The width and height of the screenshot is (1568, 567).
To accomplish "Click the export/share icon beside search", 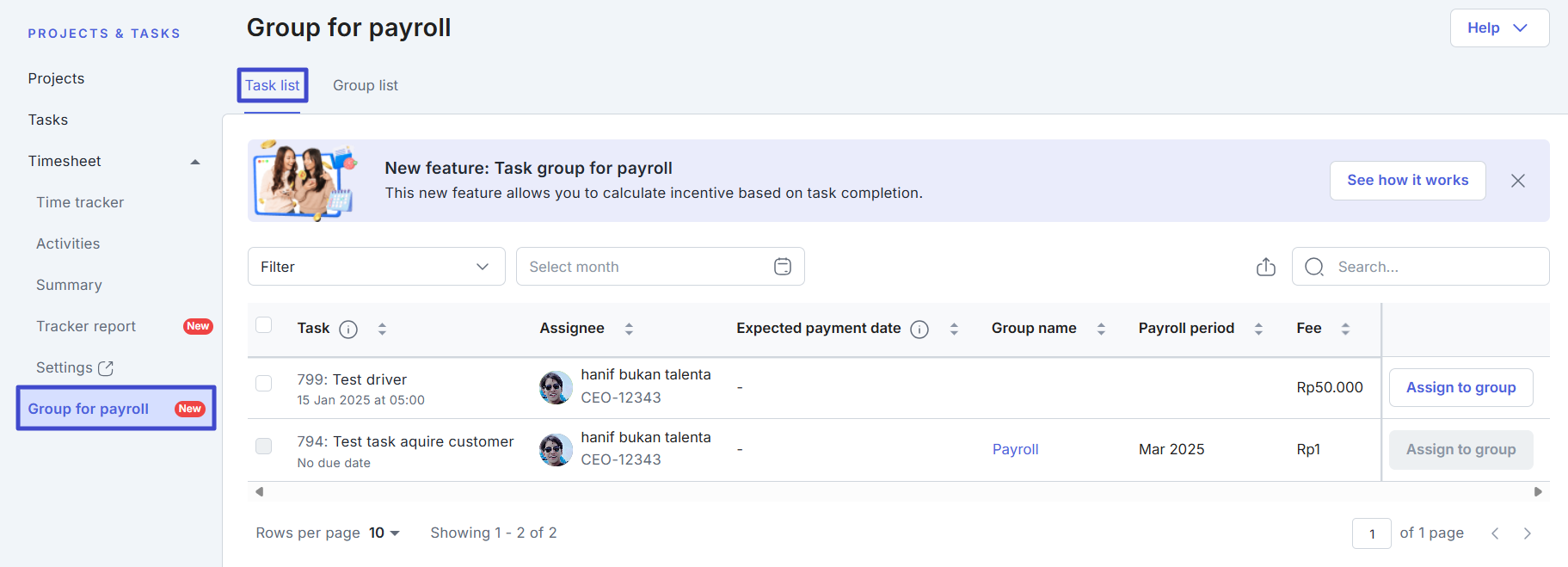I will 1265,268.
